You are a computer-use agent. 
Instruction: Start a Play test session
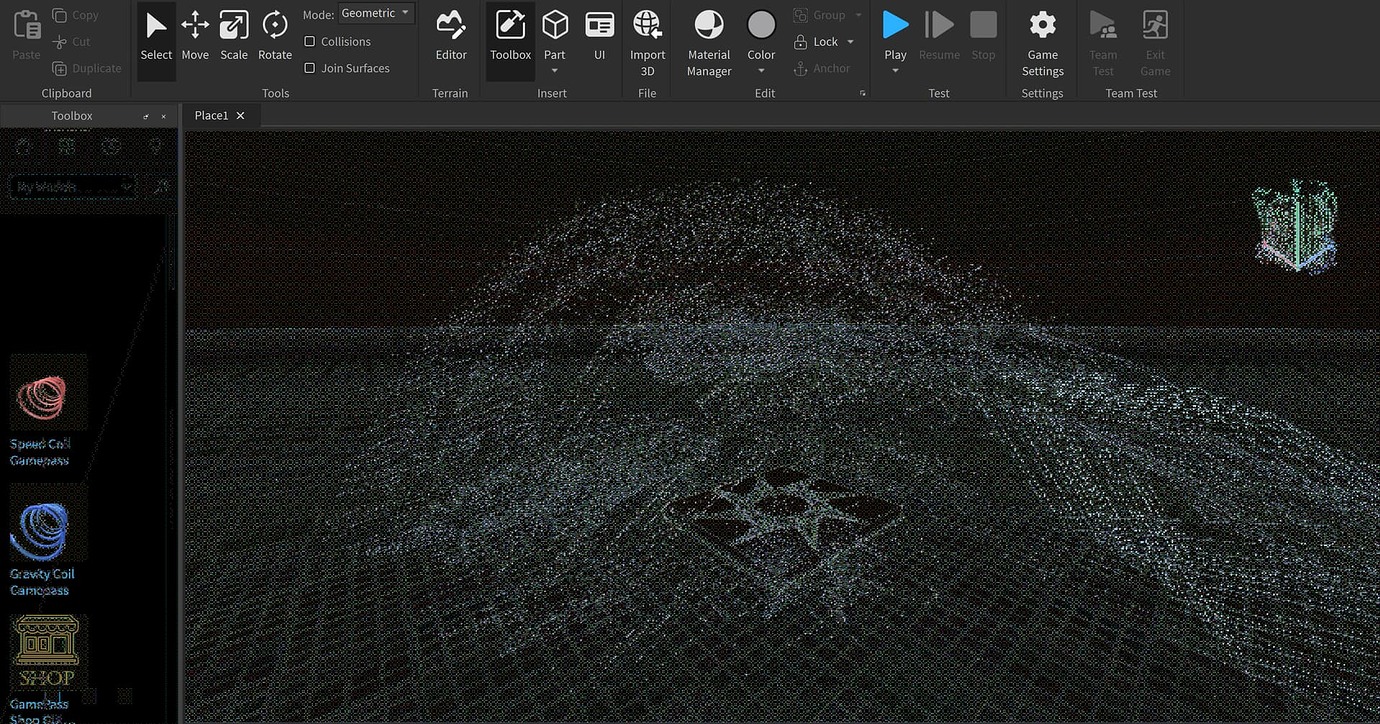[x=893, y=27]
